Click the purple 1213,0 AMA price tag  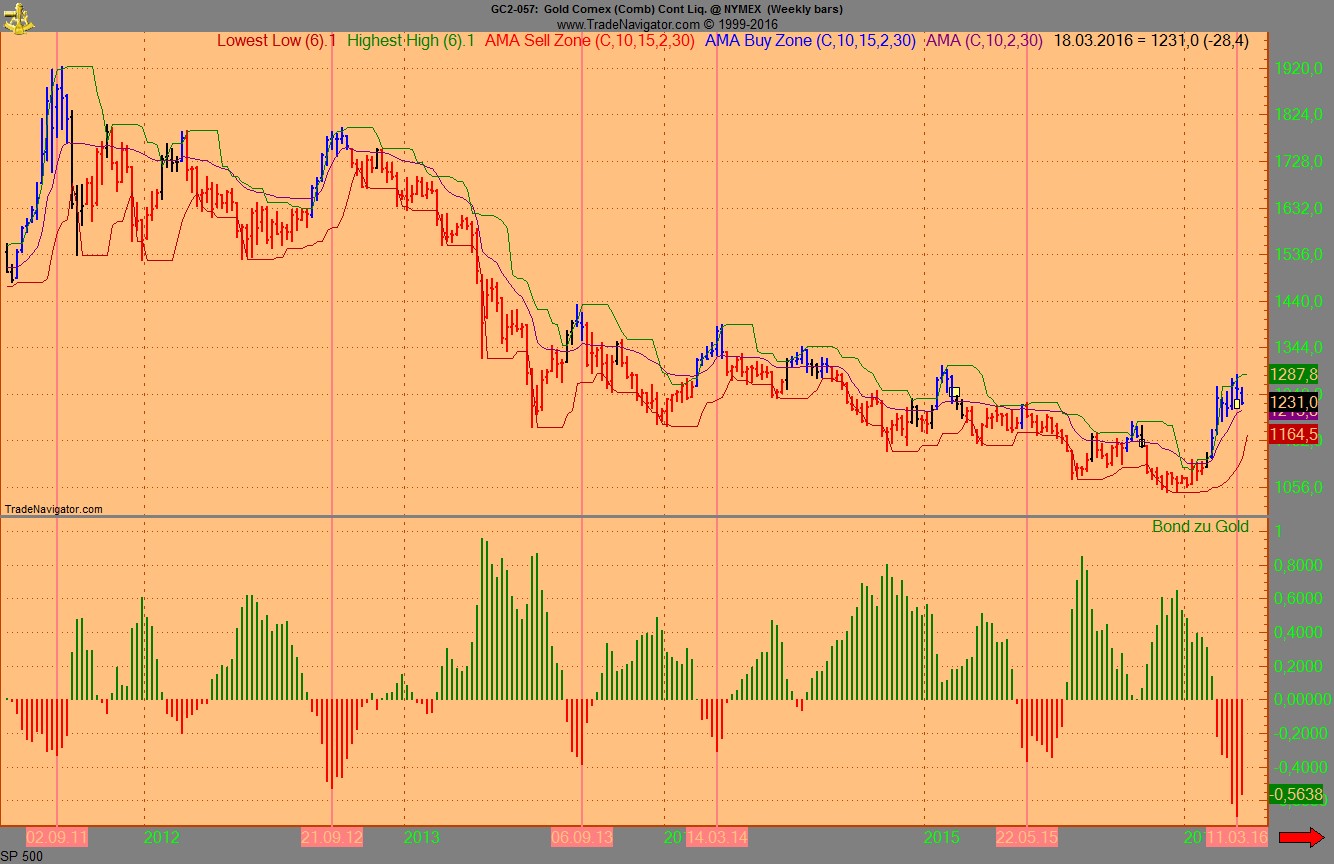click(x=1293, y=415)
